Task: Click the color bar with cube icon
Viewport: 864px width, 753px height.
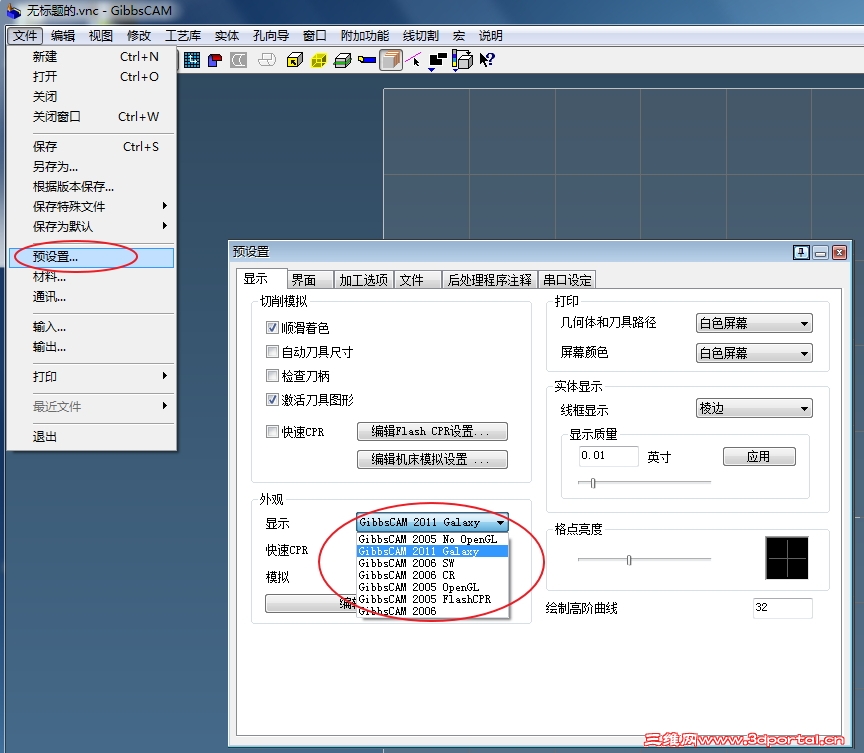Action: coord(462,60)
